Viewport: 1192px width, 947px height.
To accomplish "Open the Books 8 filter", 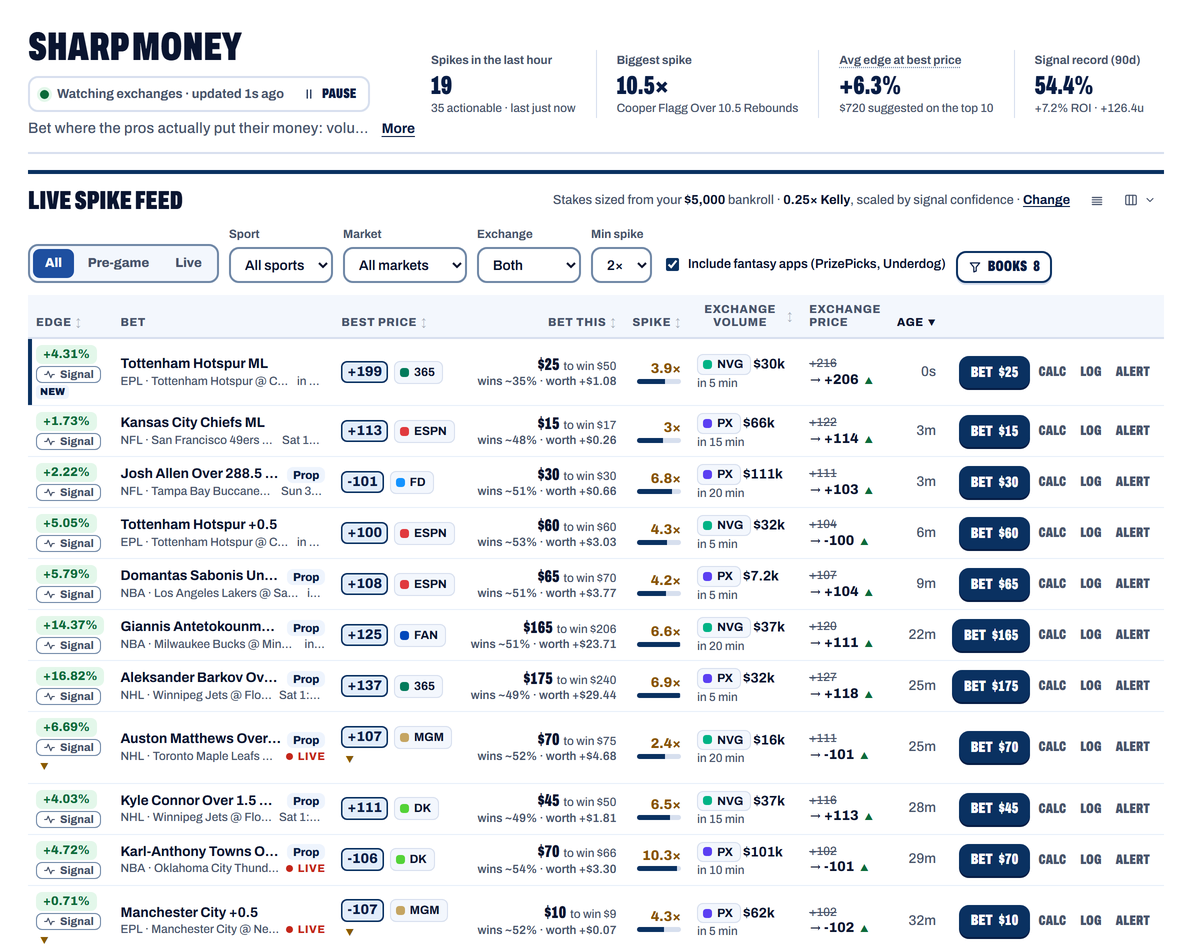I will [1003, 267].
